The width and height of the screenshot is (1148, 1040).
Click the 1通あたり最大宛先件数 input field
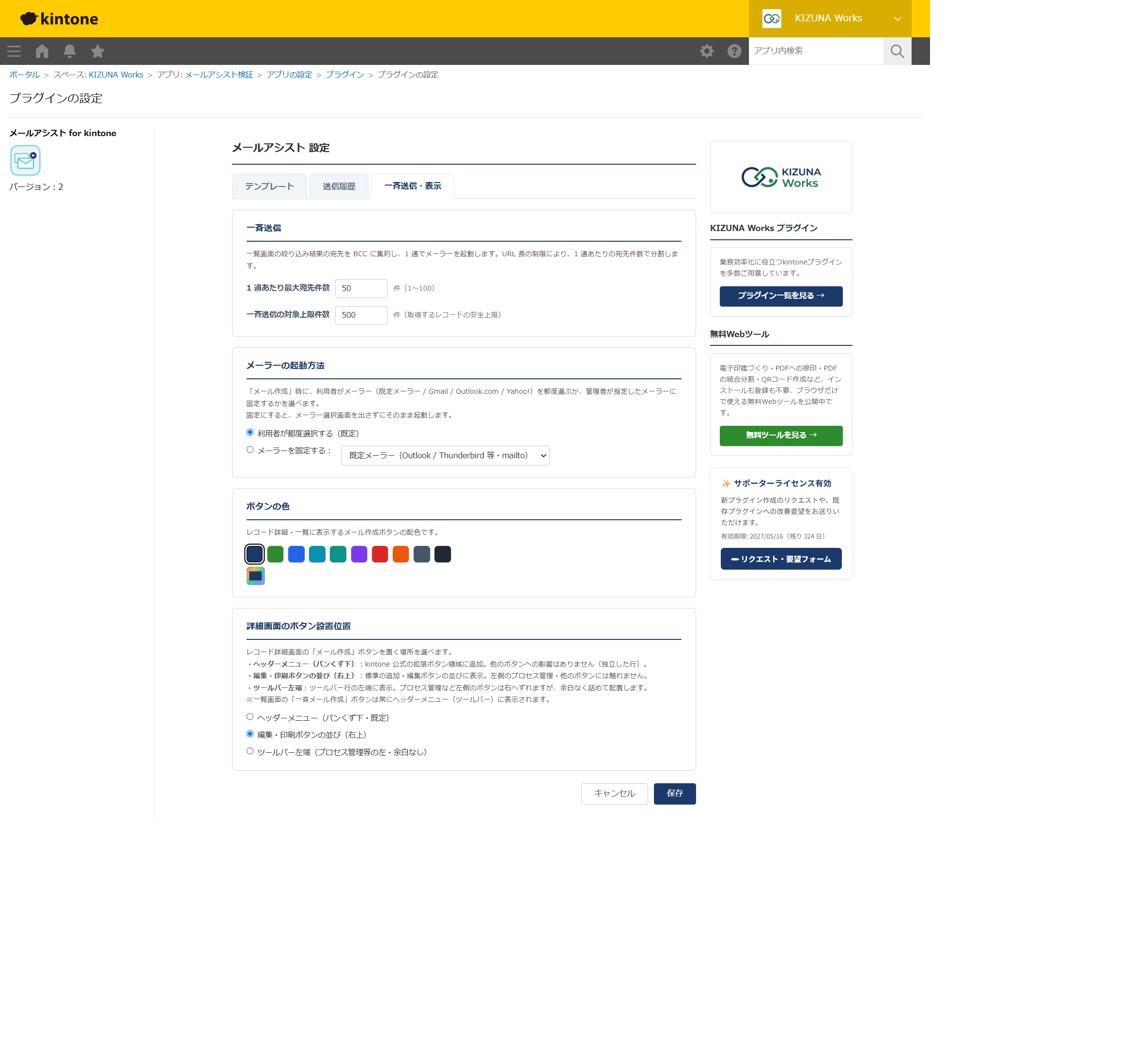coord(361,288)
